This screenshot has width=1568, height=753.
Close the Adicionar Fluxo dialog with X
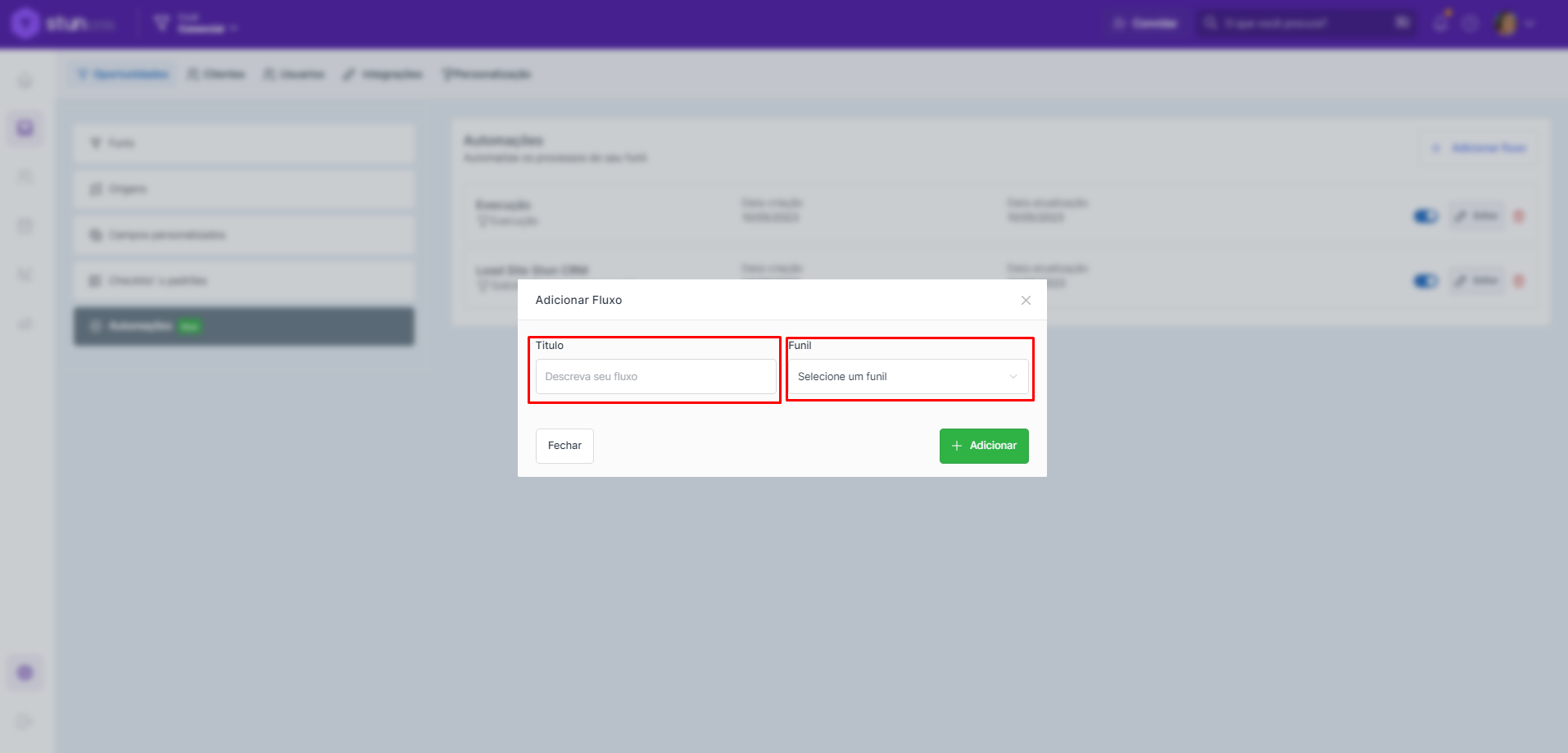1026,301
